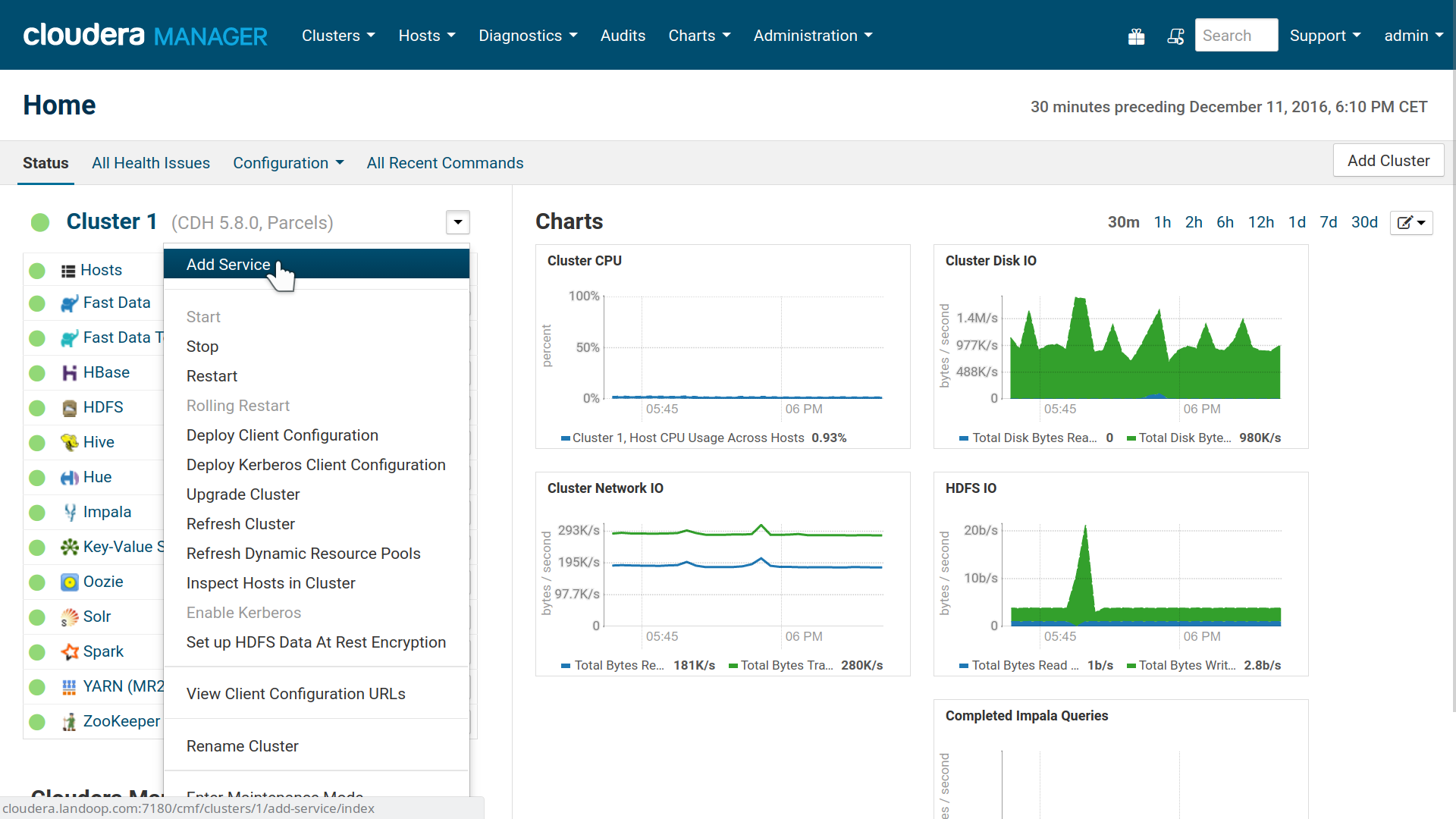Click the Search input field
The image size is (1456, 819).
[1237, 36]
